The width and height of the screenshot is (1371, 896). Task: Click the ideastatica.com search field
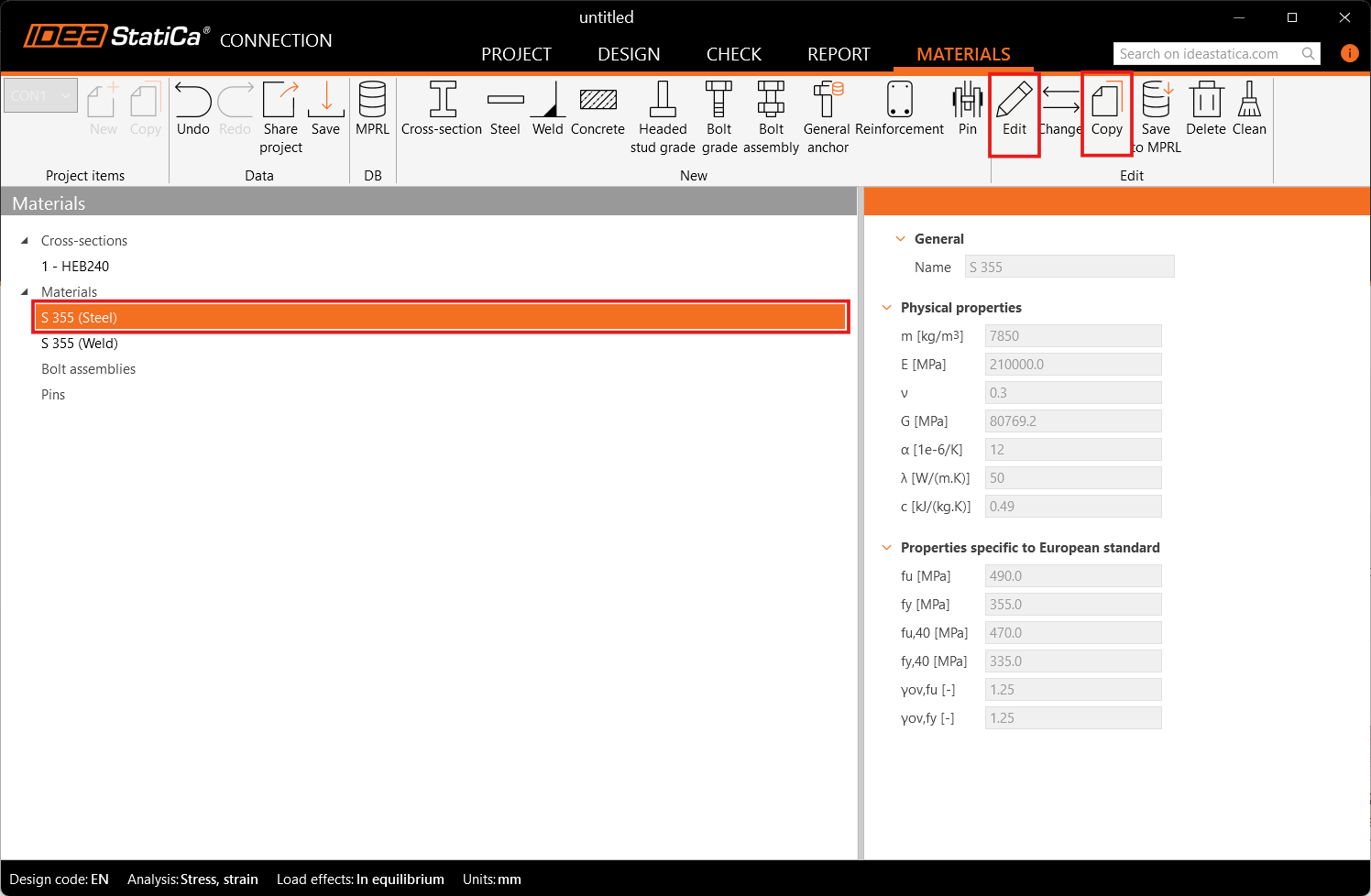point(1205,54)
